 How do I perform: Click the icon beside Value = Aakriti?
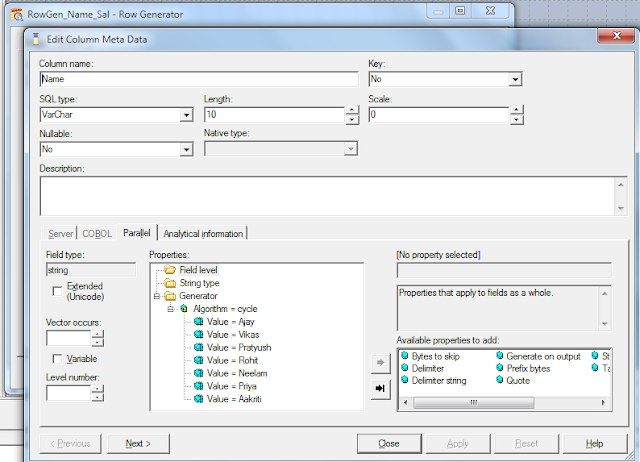[x=199, y=399]
